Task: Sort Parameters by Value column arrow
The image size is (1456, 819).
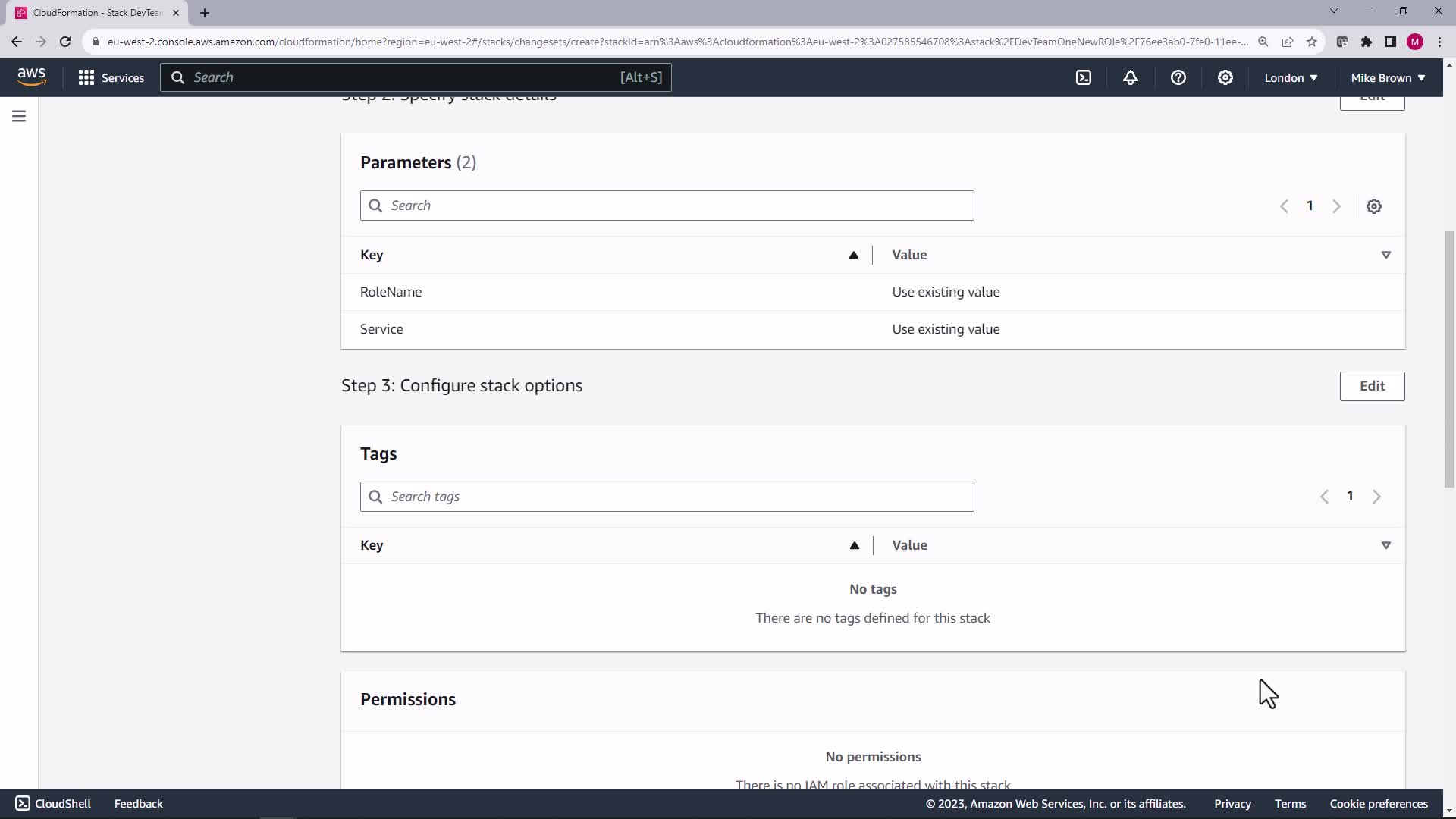Action: pos(1385,255)
